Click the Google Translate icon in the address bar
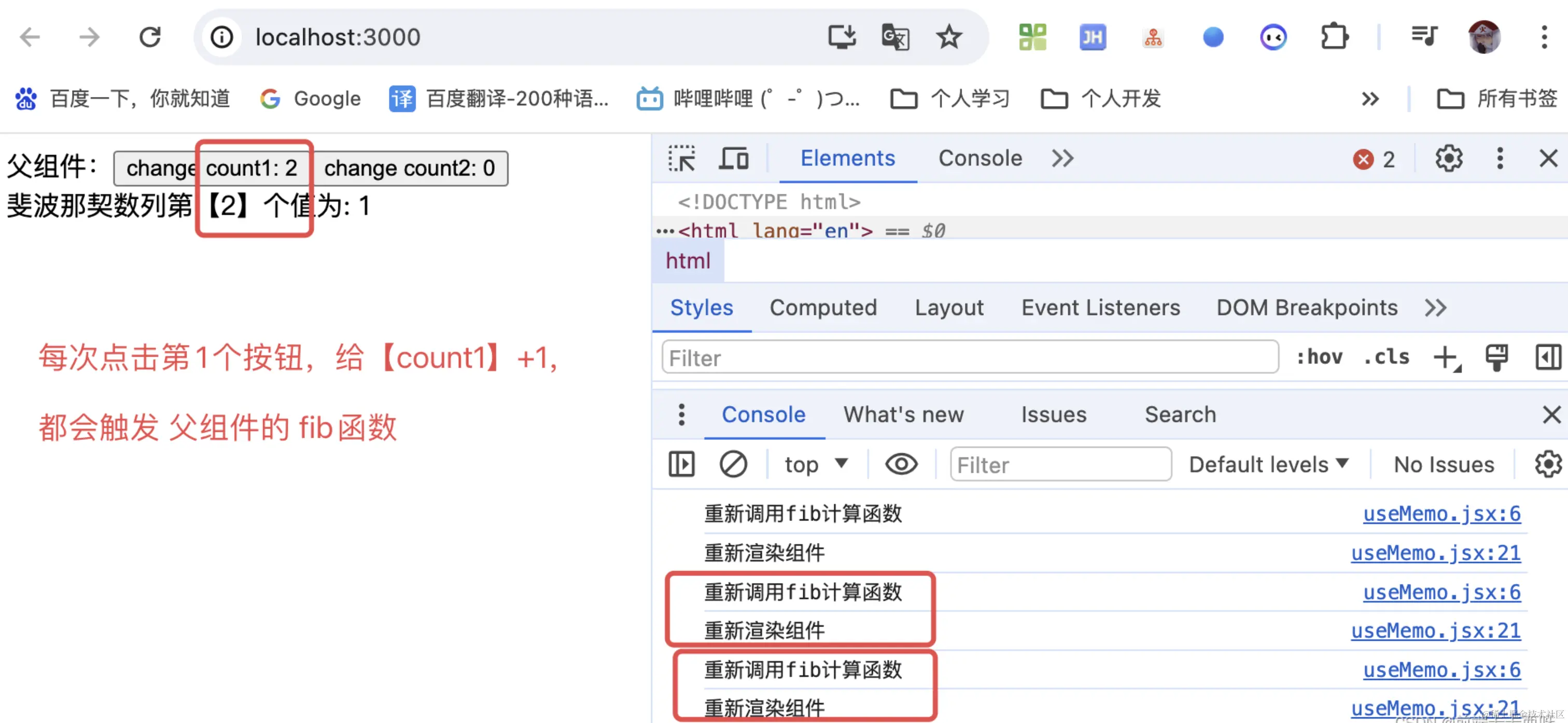The height and width of the screenshot is (723, 1568). point(895,37)
